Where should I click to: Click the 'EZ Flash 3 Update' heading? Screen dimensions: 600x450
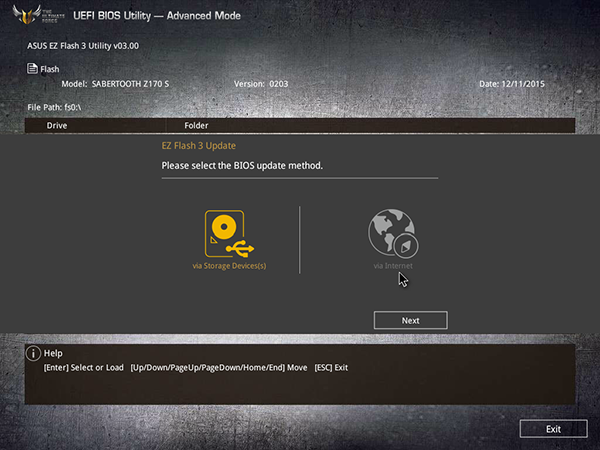pos(199,146)
